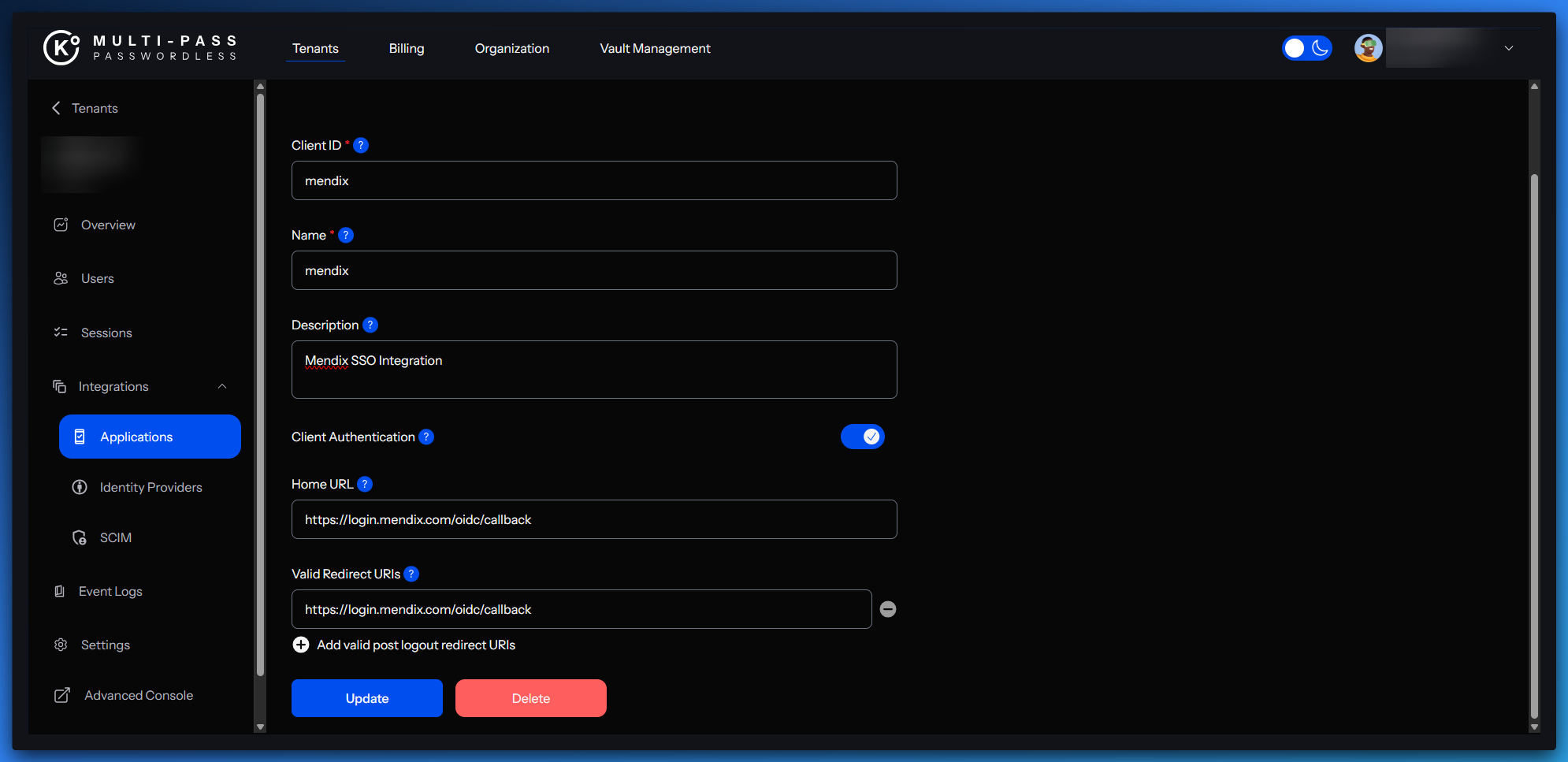Click the Multi-Pass Passwordless logo

click(140, 48)
